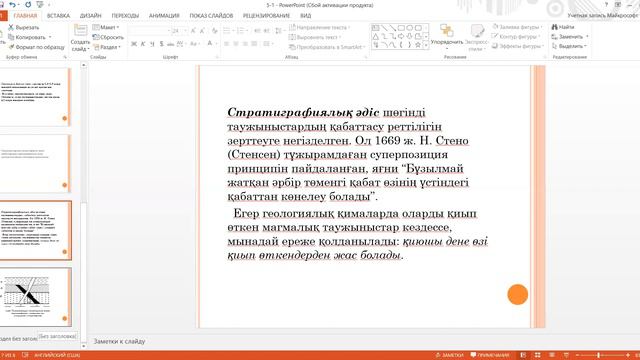Open font color A picker
640x360 pixels.
[x=210, y=44]
